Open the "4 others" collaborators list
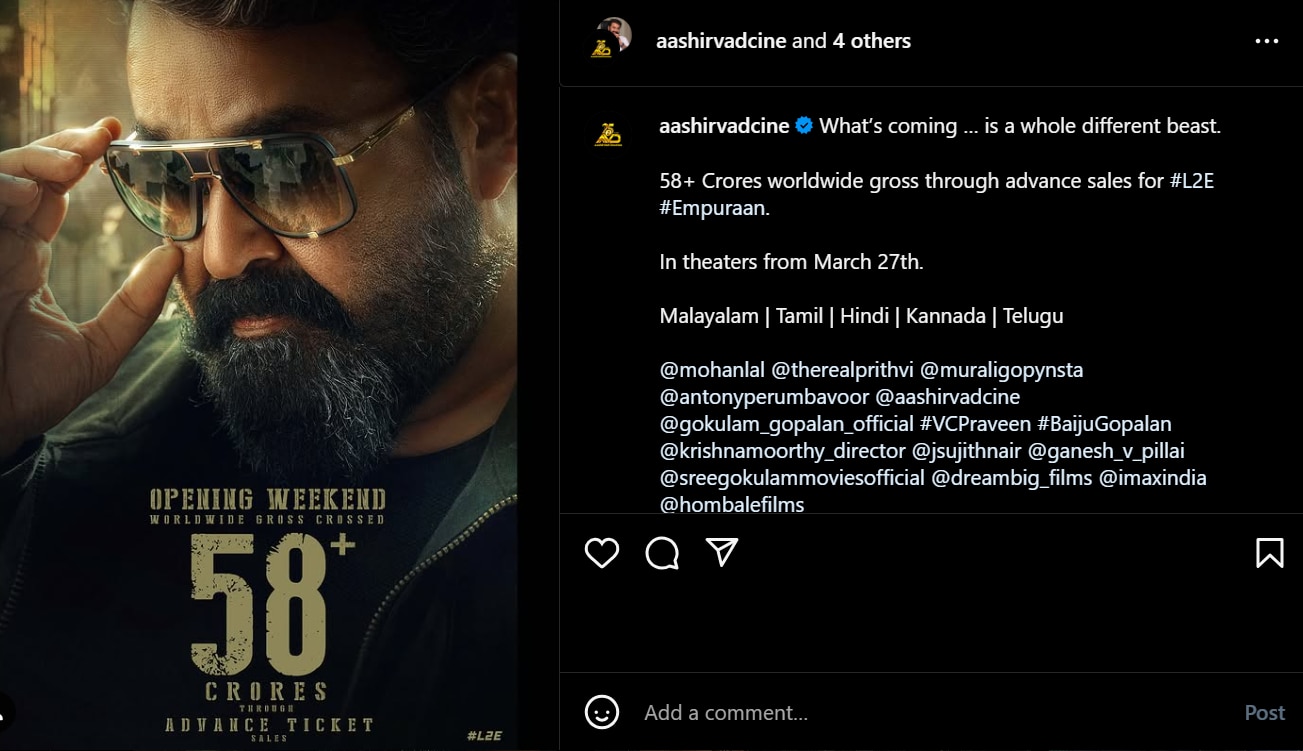 [x=871, y=41]
